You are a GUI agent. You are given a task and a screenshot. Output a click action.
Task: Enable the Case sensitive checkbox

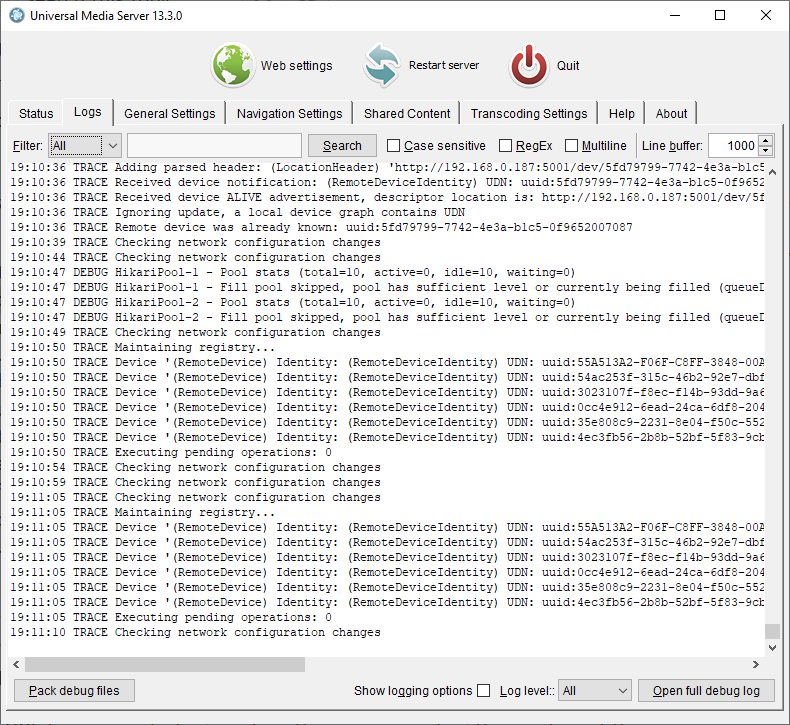pyautogui.click(x=393, y=146)
